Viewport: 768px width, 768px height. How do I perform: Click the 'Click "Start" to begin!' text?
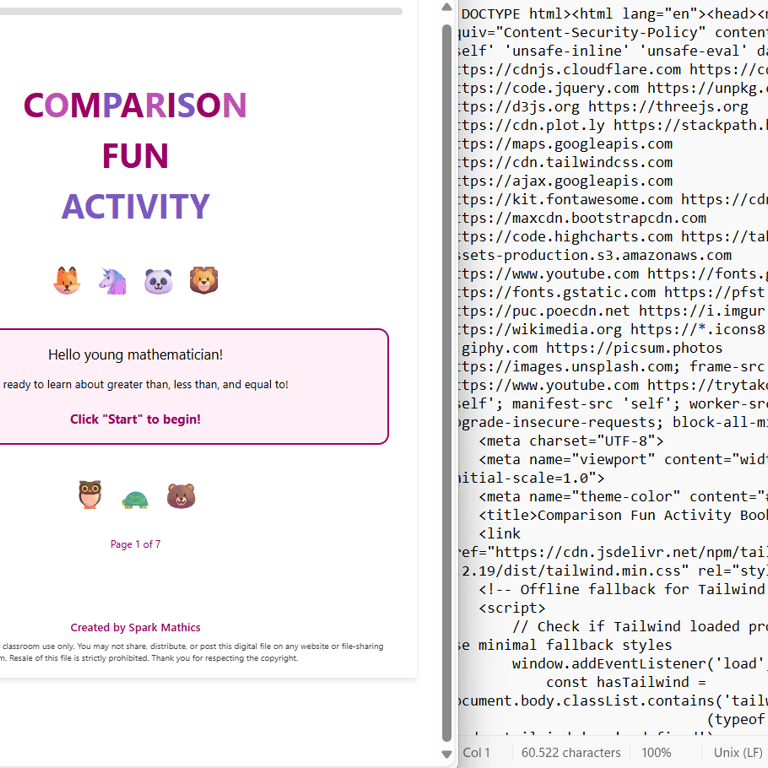click(x=135, y=419)
